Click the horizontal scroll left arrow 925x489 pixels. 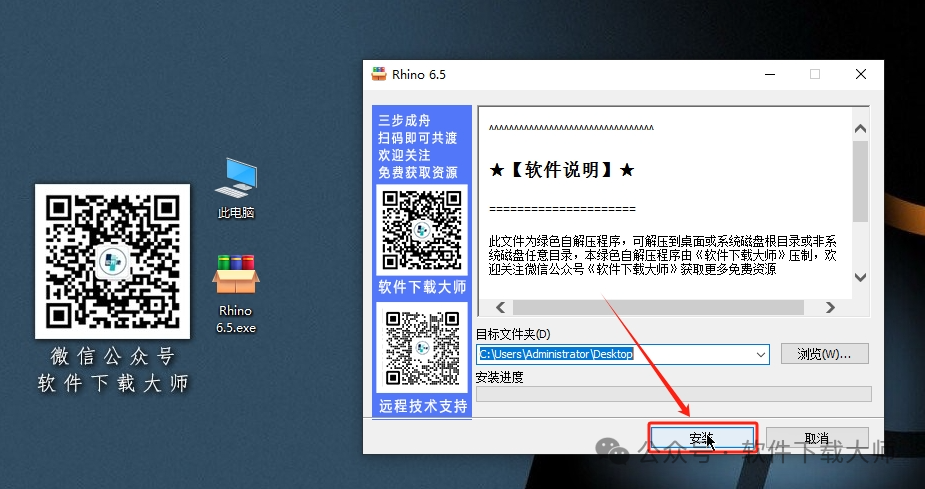click(500, 307)
